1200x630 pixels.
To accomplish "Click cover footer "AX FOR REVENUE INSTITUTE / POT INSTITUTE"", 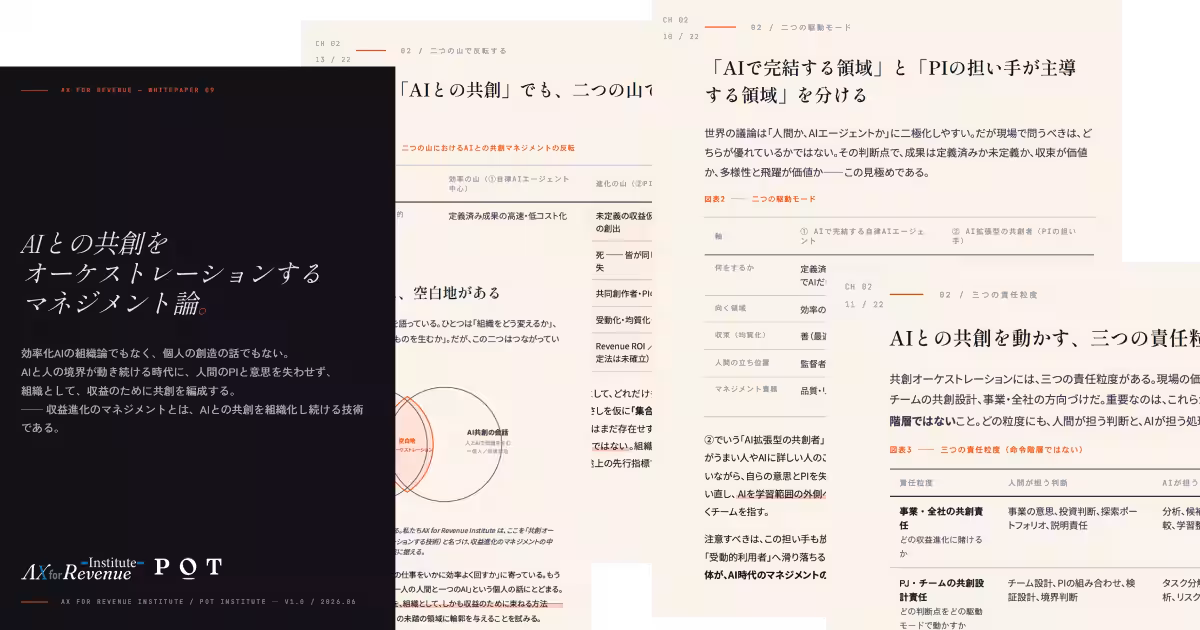I will pos(163,602).
